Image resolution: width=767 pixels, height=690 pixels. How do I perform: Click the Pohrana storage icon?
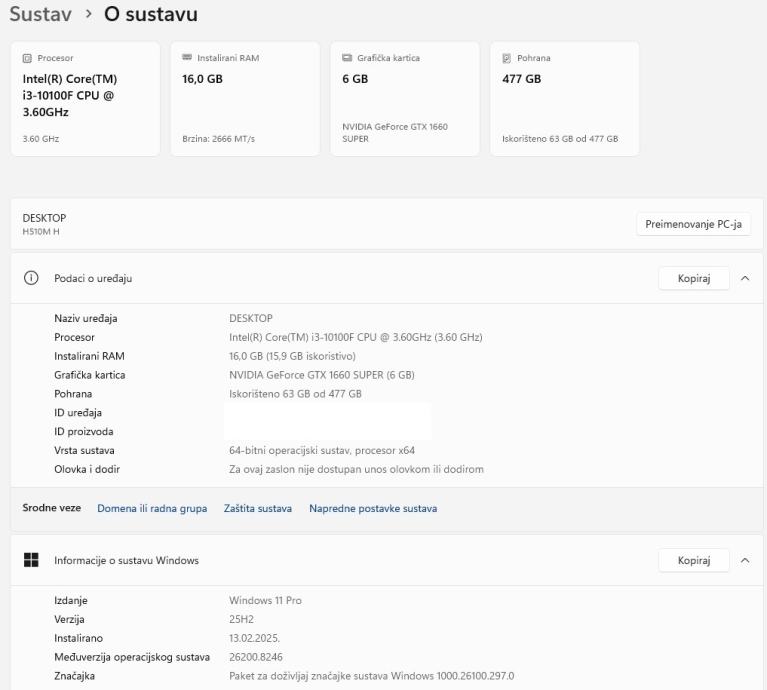507,58
